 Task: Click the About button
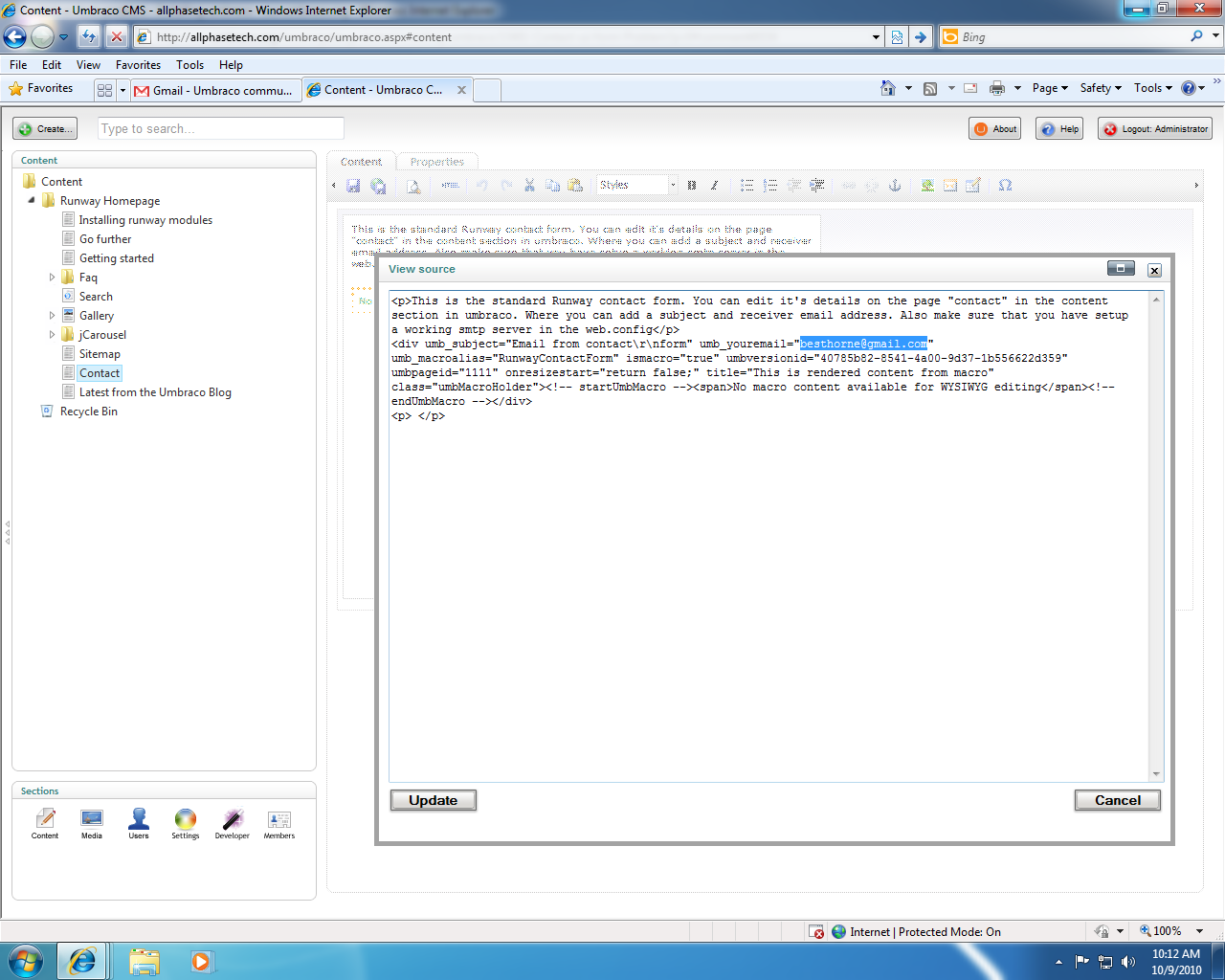tap(995, 129)
